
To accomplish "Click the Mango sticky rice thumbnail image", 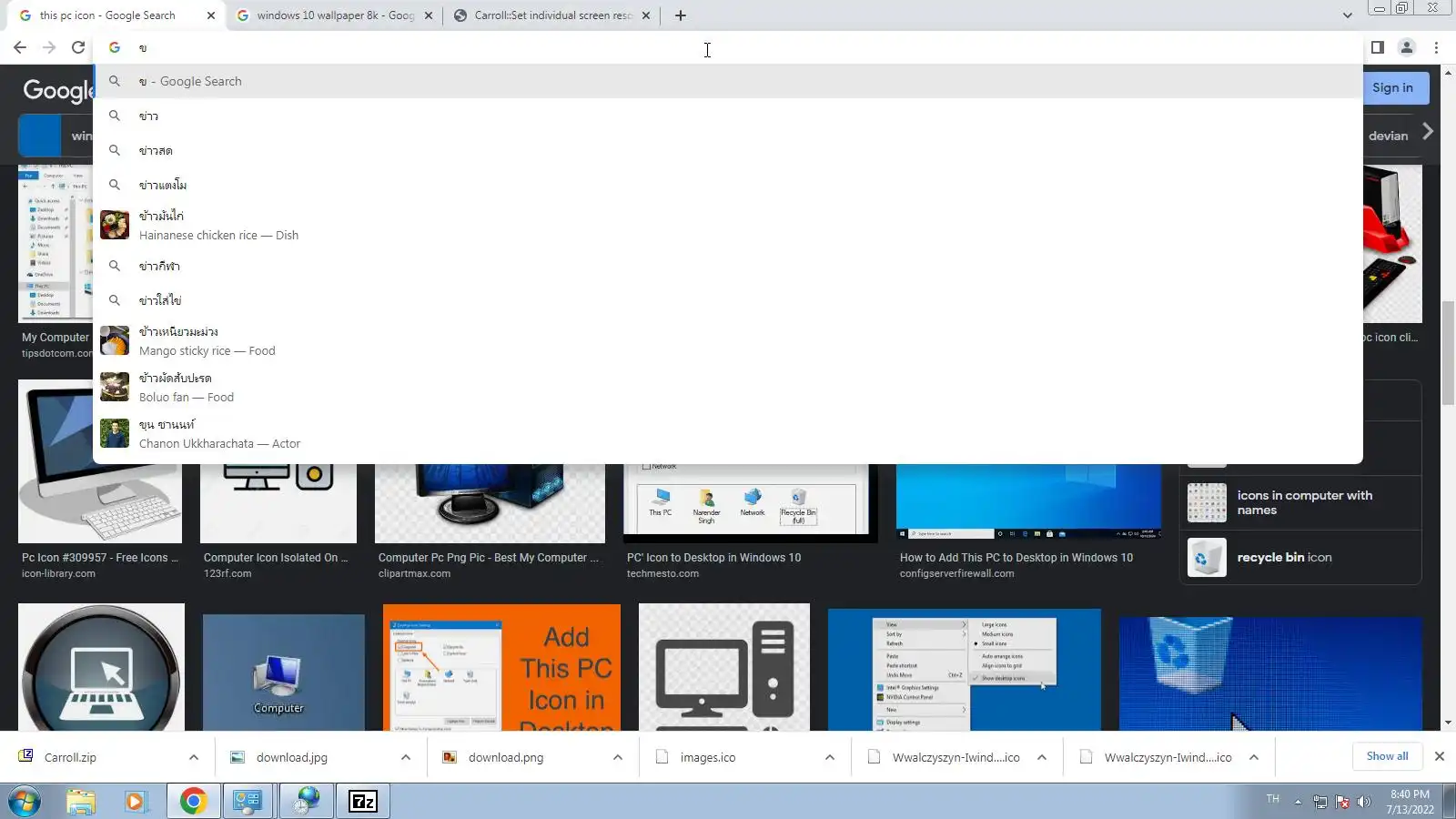I will pyautogui.click(x=115, y=340).
